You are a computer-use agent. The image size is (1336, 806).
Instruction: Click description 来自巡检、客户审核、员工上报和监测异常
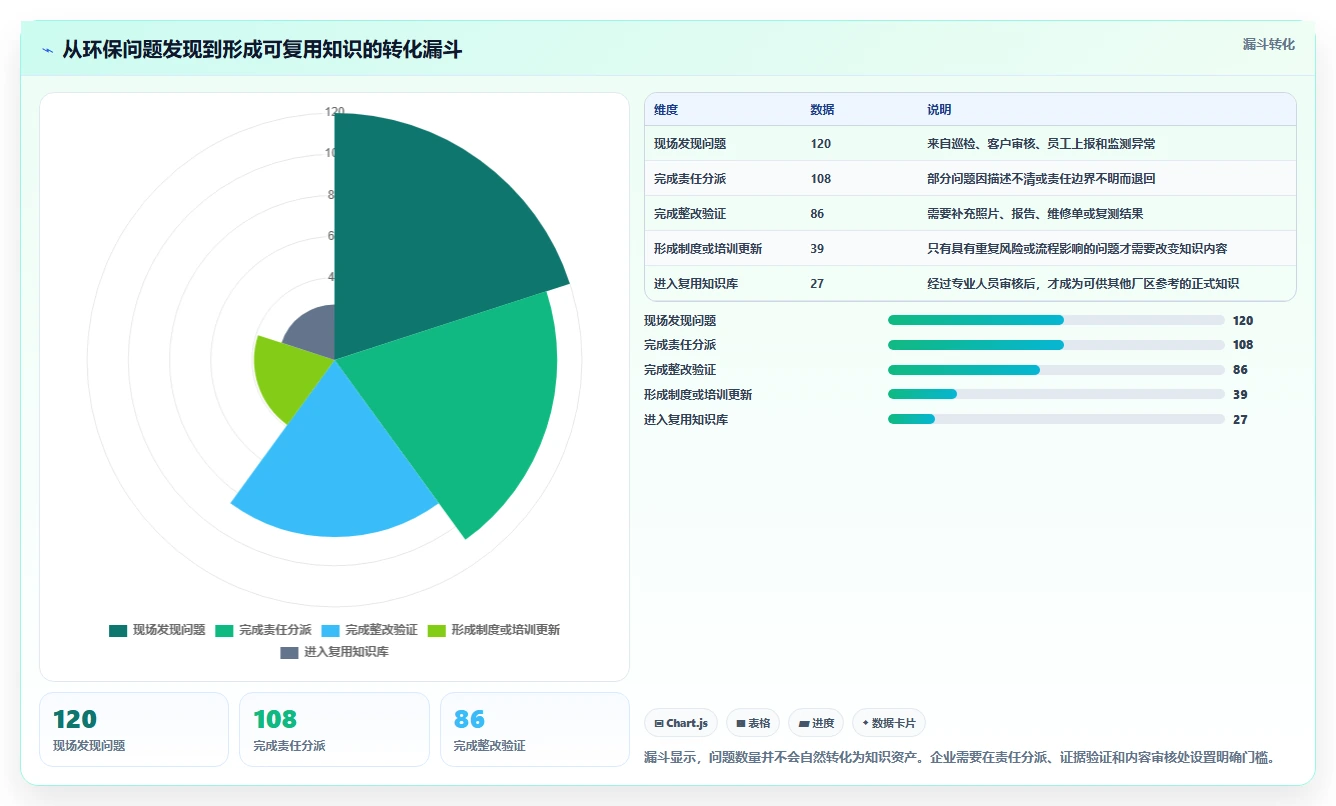[x=1041, y=144]
